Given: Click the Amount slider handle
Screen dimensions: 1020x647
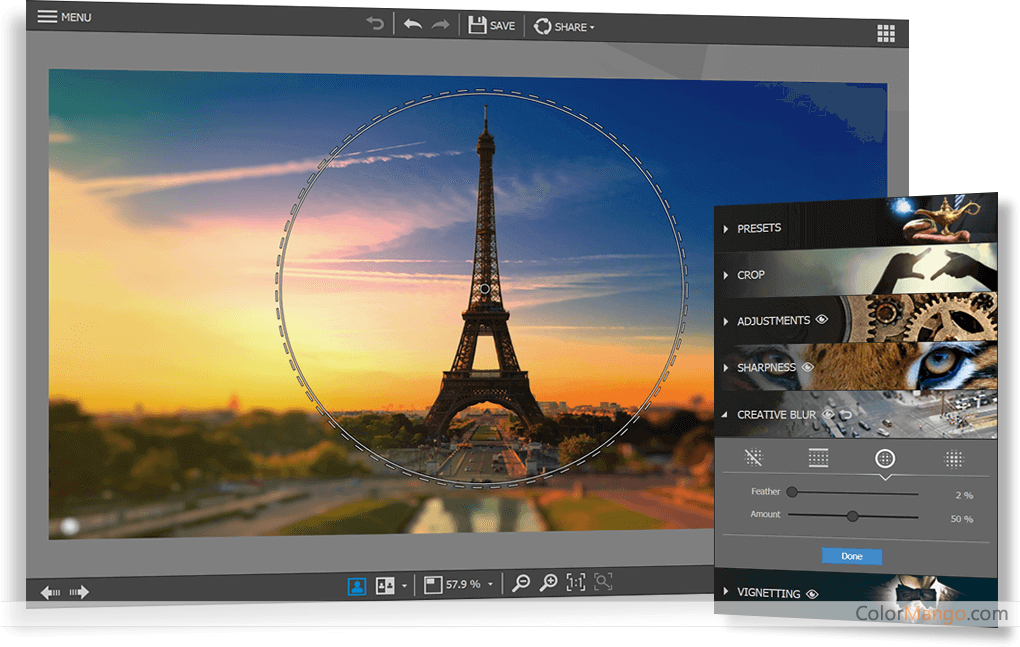Looking at the screenshot, I should (852, 516).
